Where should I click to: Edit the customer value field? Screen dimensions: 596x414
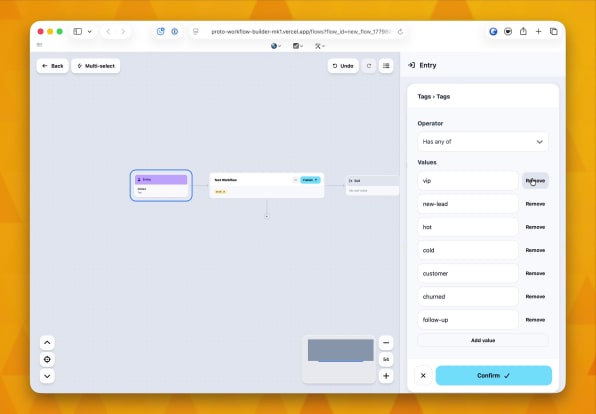coord(468,274)
